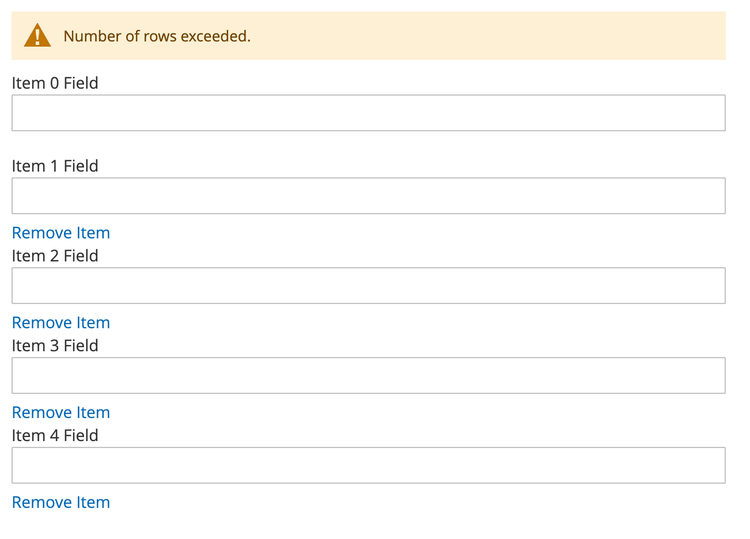
Task: Click the 'Item 3 Field' label text
Action: [55, 346]
